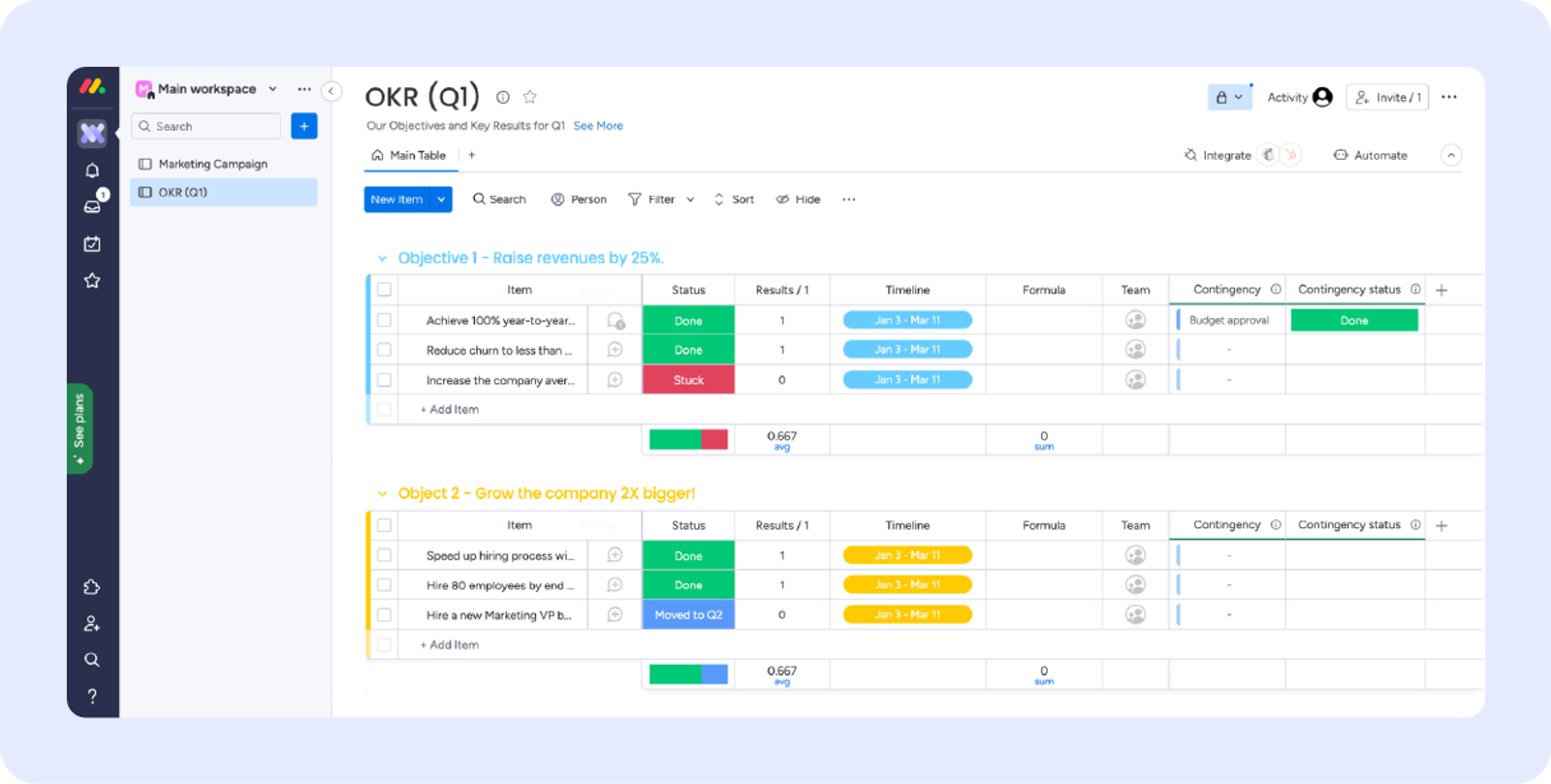Open conversation for Increase the company aver item
This screenshot has width=1551, height=784.
coord(615,380)
